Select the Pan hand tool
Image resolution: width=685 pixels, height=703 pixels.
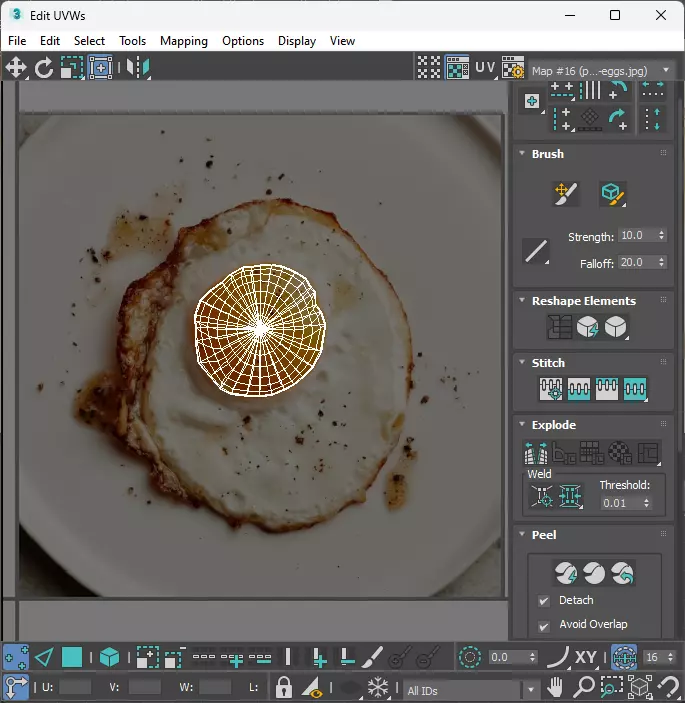coord(555,687)
